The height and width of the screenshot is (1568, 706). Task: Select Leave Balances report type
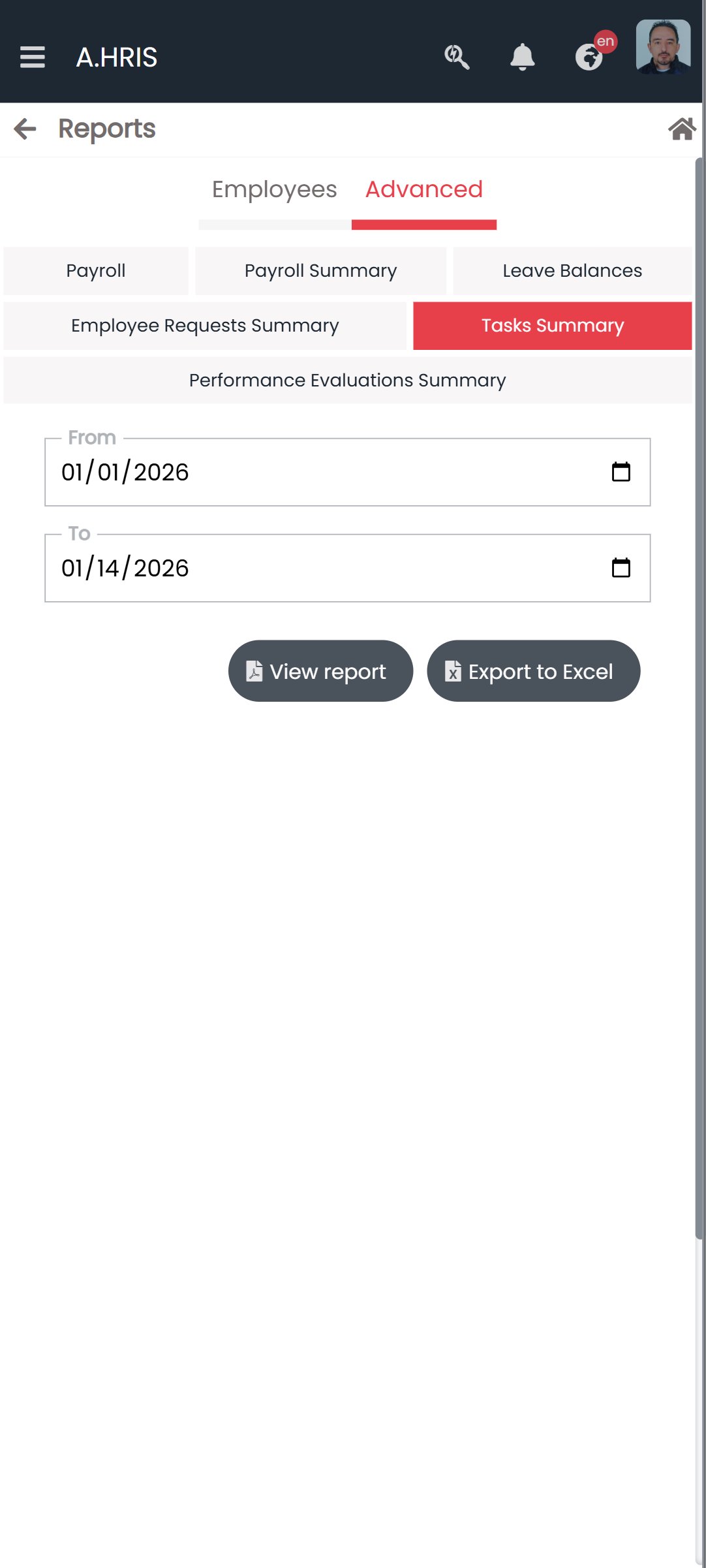(572, 271)
